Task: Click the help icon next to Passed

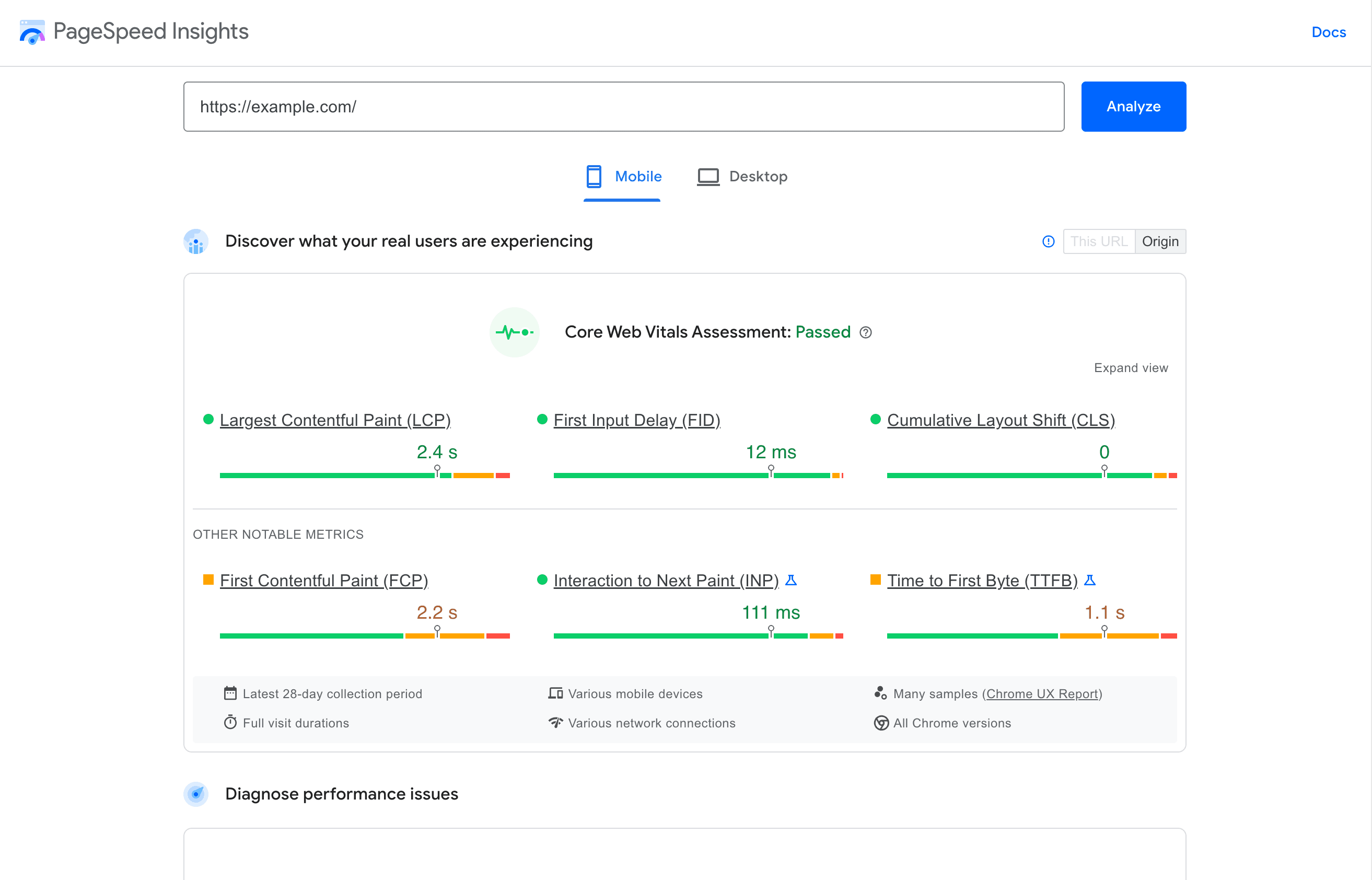Action: click(866, 332)
